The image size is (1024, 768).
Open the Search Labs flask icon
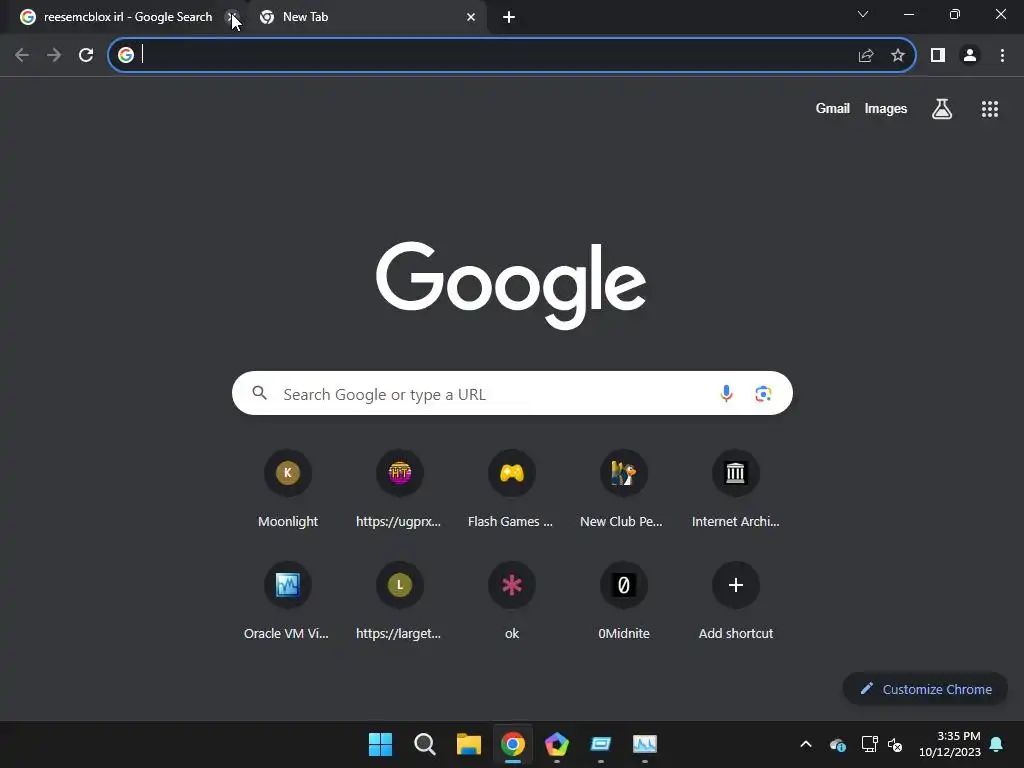point(942,109)
